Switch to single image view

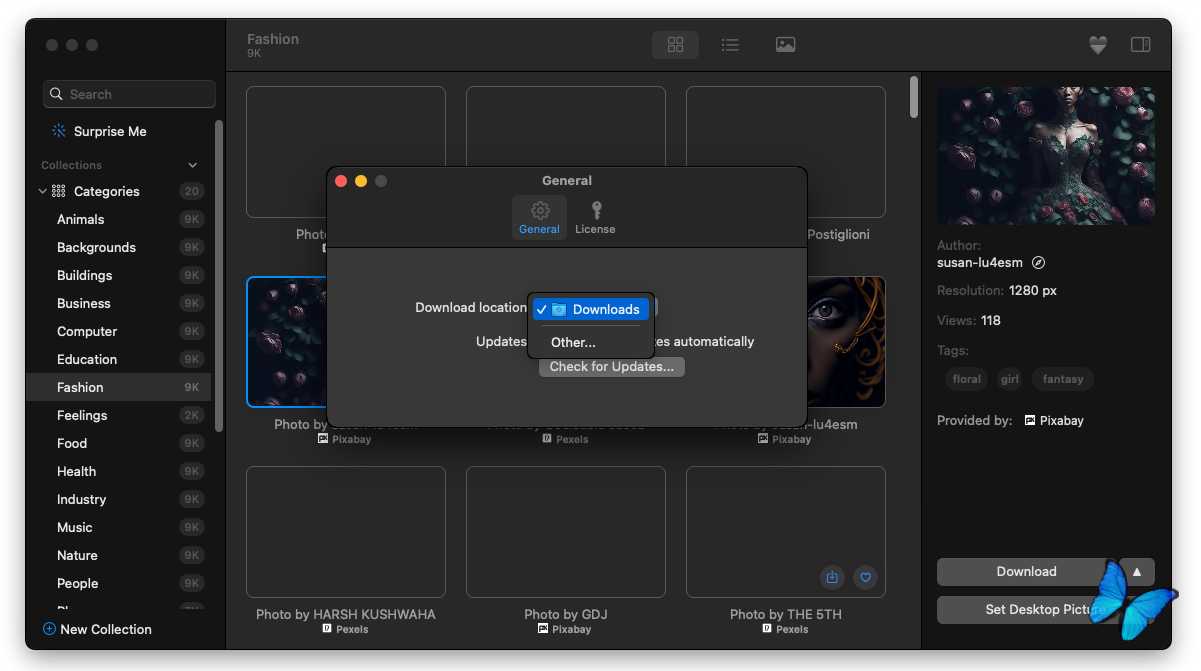point(786,45)
